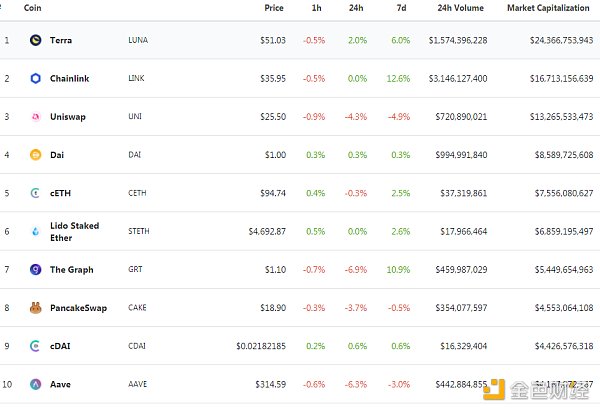The width and height of the screenshot is (600, 411).
Task: Sort the table by Price column
Action: tap(273, 8)
